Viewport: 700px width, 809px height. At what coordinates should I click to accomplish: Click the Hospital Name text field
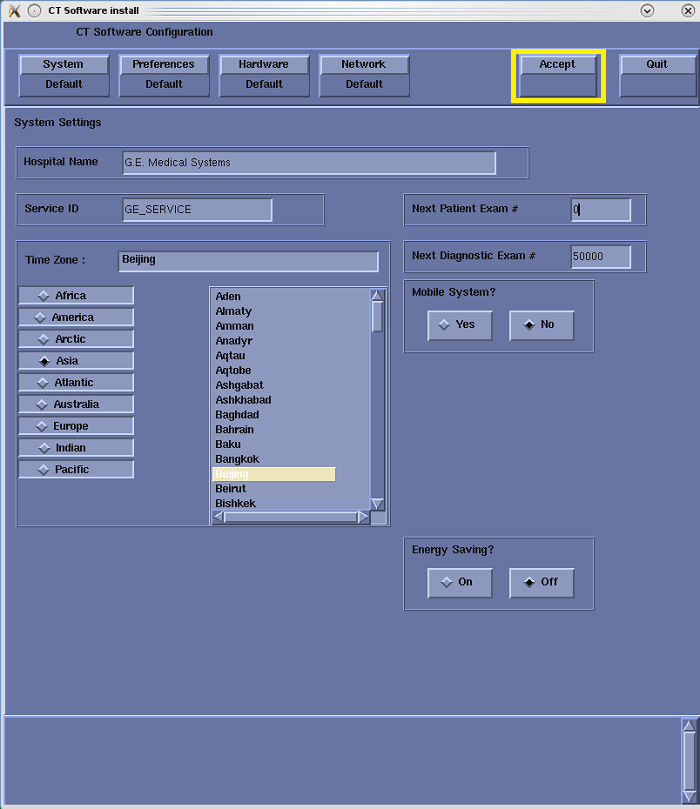click(309, 163)
